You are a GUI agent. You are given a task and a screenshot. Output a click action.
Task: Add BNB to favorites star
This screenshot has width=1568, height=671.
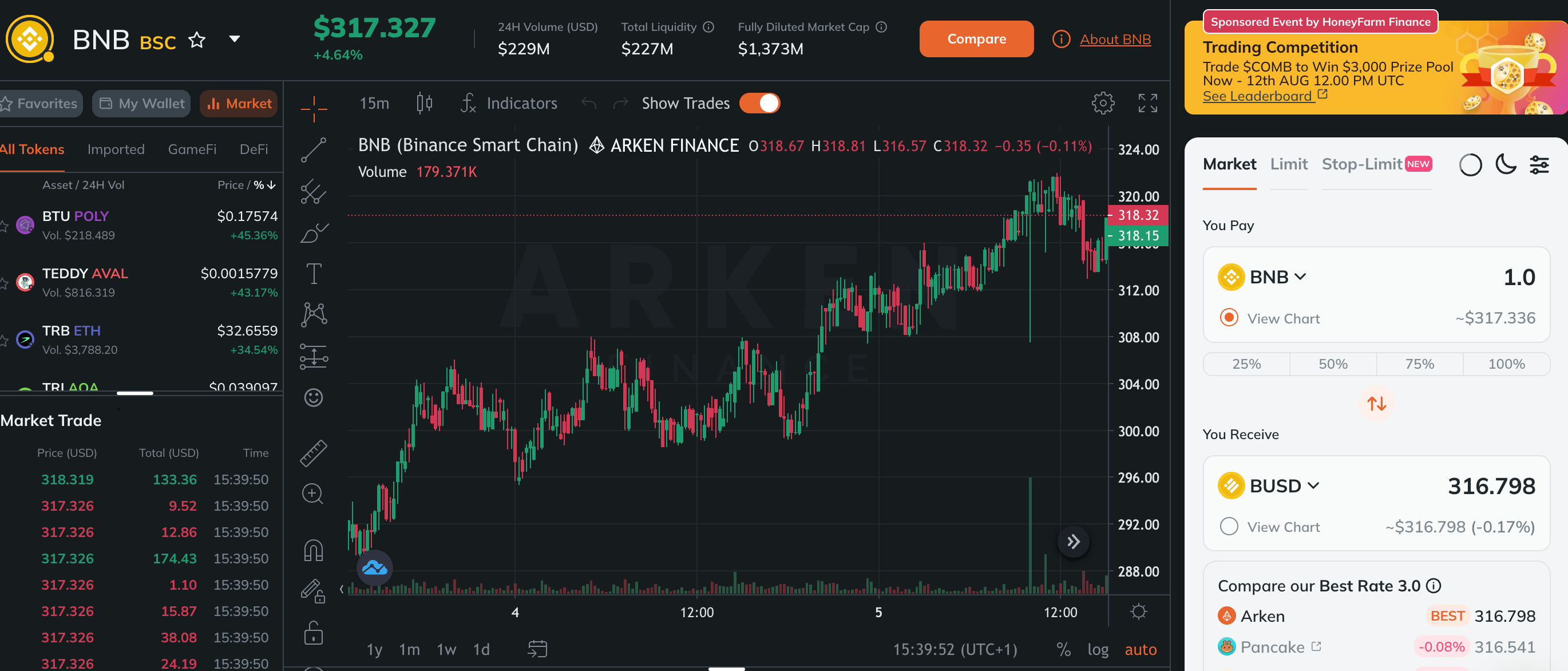197,40
